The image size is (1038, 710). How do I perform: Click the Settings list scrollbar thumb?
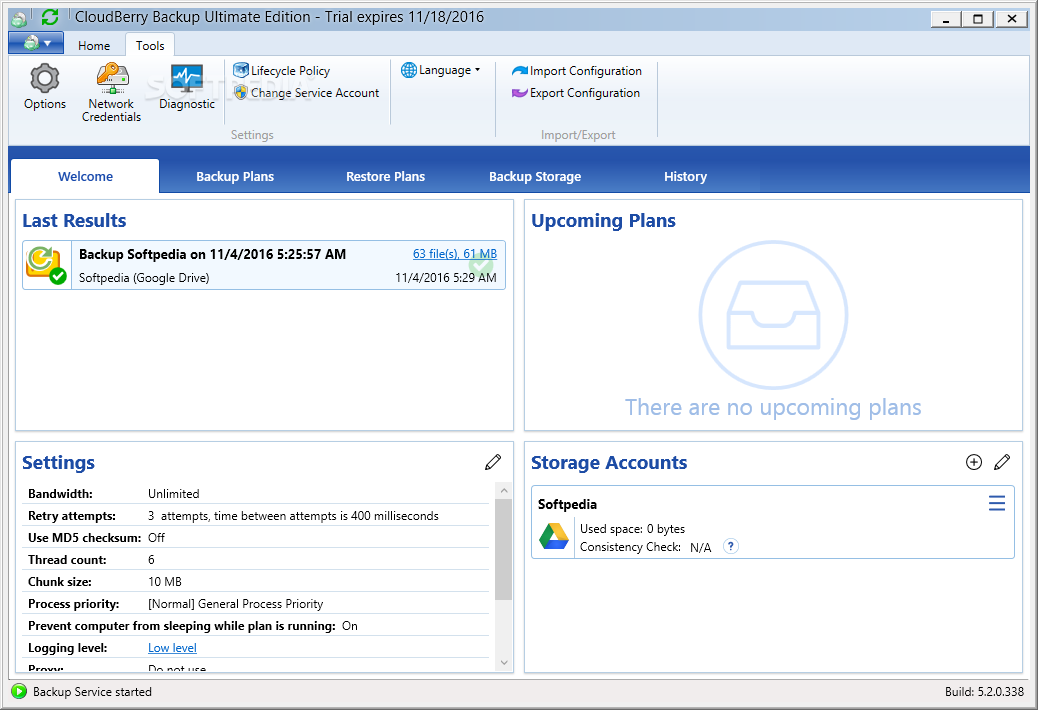pyautogui.click(x=504, y=549)
